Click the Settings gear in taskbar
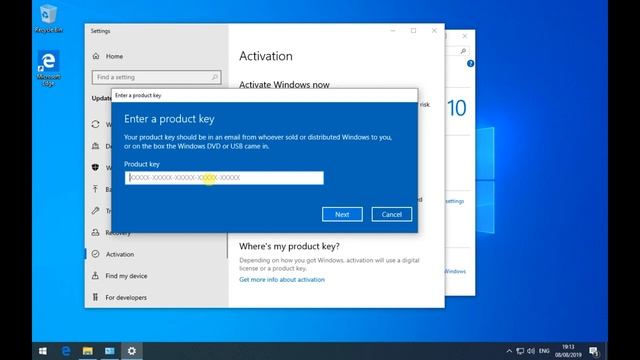640x360 pixels. pyautogui.click(x=131, y=351)
